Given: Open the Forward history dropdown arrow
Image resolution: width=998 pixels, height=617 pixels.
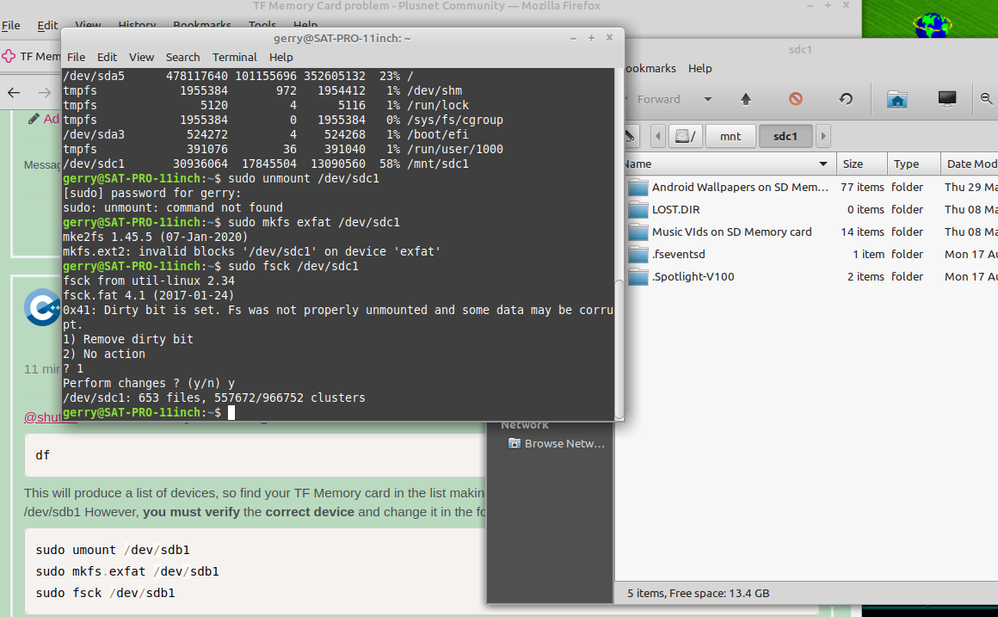Looking at the screenshot, I should coord(708,99).
